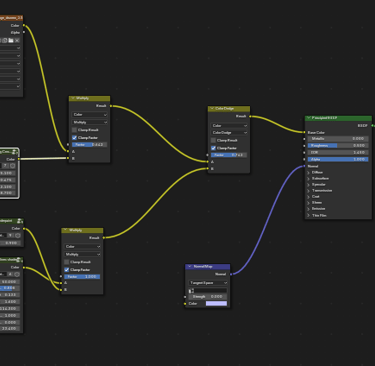375x366 pixels.
Task: Click the open image folder icon on the texture node
Action: click(x=11, y=40)
